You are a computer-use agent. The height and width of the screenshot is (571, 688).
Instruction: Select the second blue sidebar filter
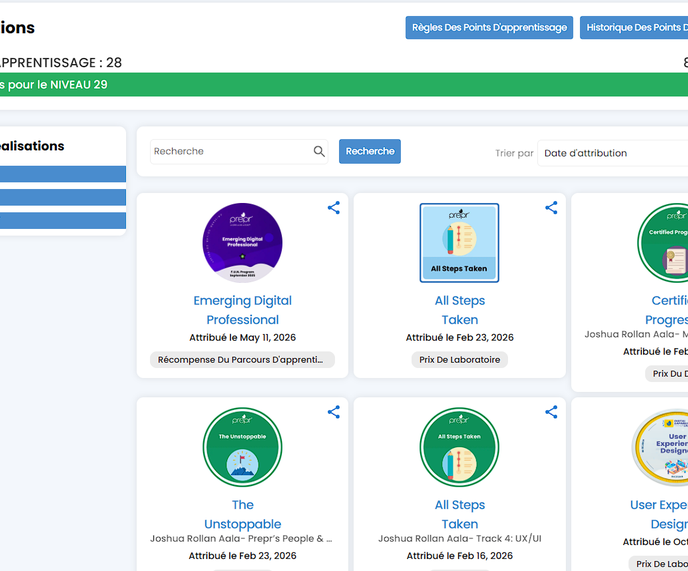(63, 197)
